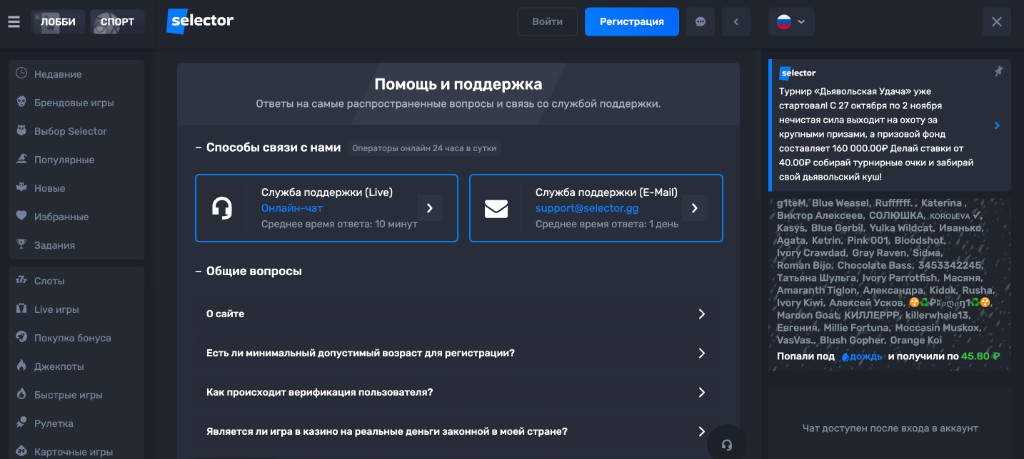Image resolution: width=1024 pixels, height=459 pixels.
Task: Open the Популярные menu item
Action: coord(76,159)
